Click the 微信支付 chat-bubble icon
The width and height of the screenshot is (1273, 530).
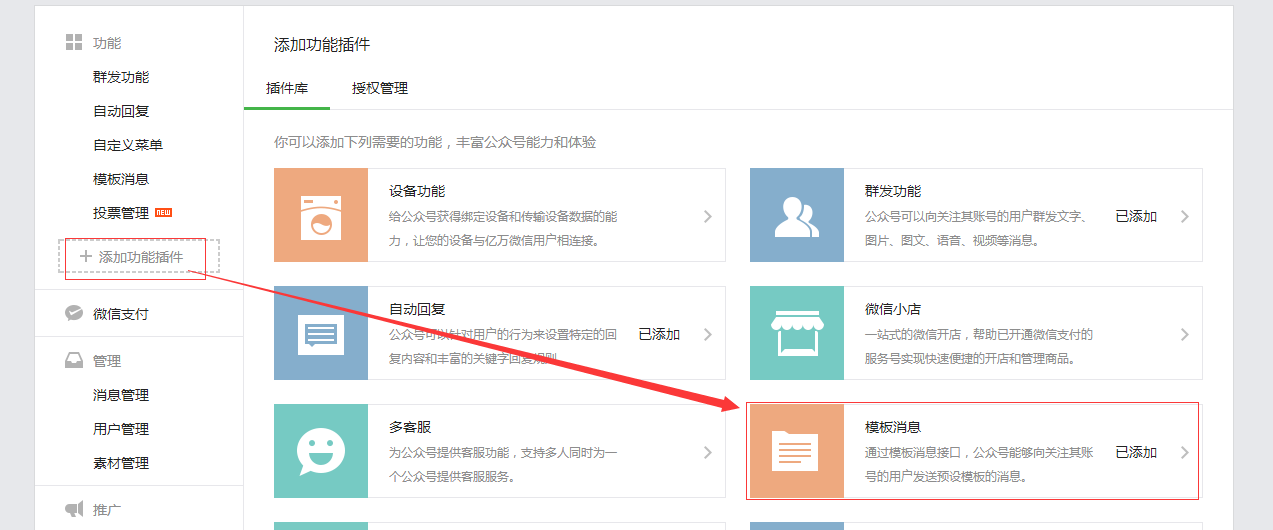74,313
